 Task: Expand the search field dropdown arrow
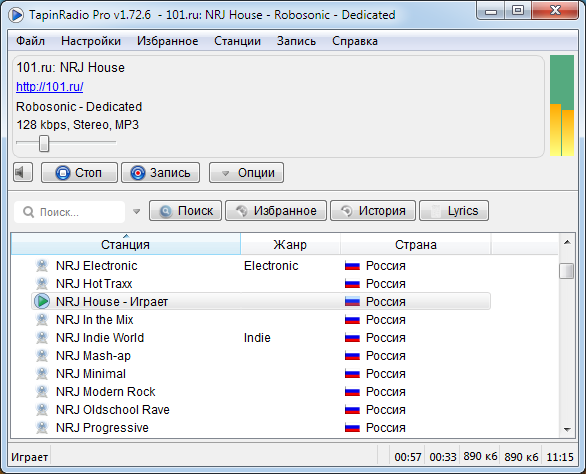(x=137, y=212)
